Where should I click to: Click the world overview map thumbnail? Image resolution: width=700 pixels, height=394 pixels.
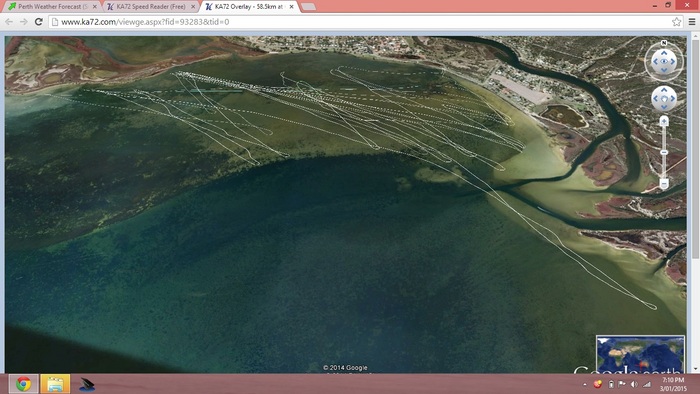click(x=640, y=354)
